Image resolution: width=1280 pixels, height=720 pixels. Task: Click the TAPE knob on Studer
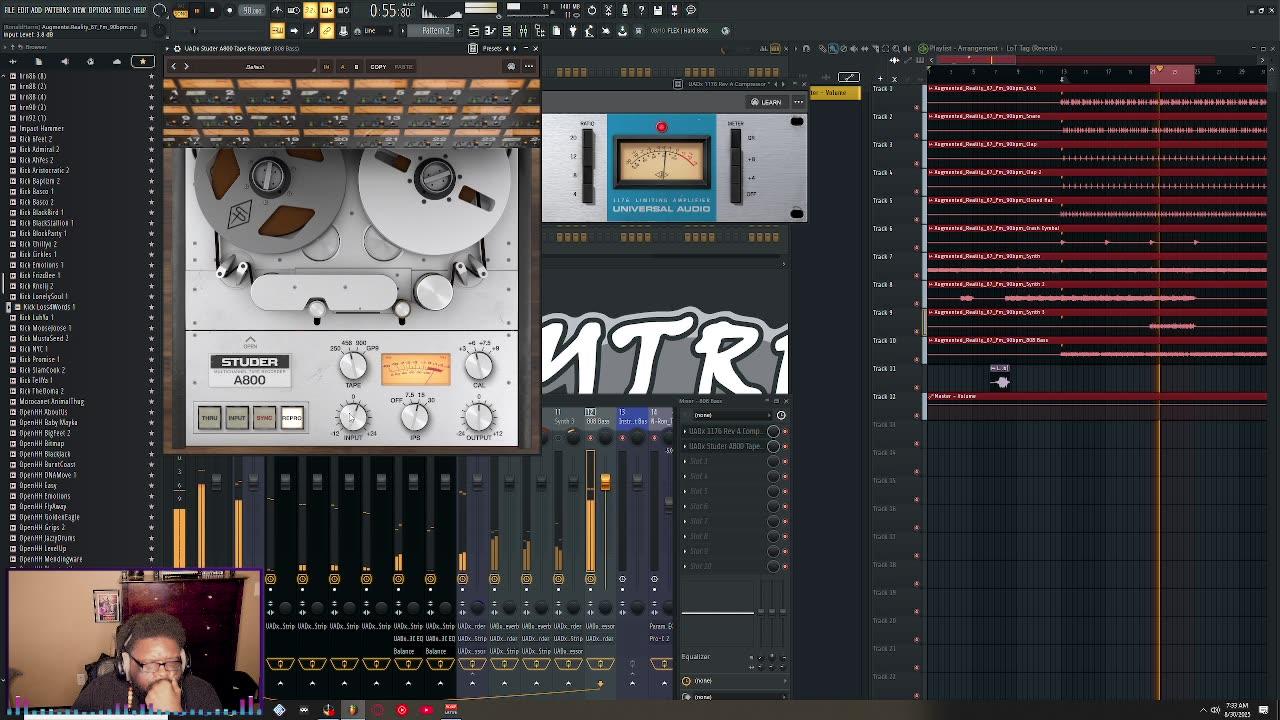(x=352, y=366)
